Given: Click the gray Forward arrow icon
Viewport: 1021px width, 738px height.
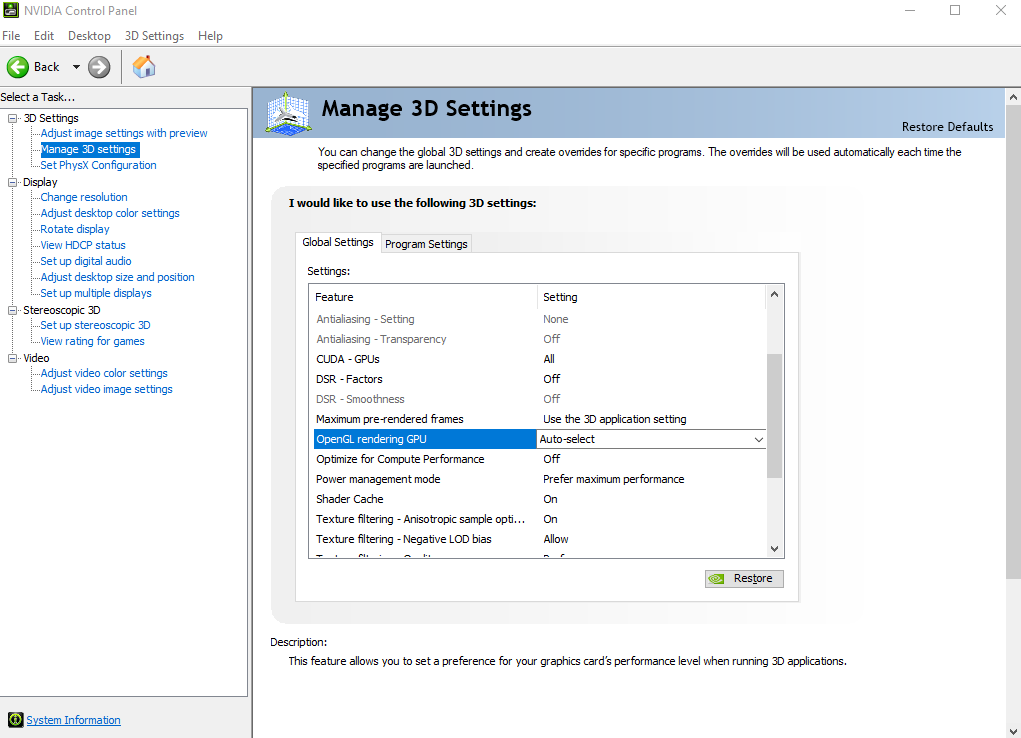Looking at the screenshot, I should [99, 66].
